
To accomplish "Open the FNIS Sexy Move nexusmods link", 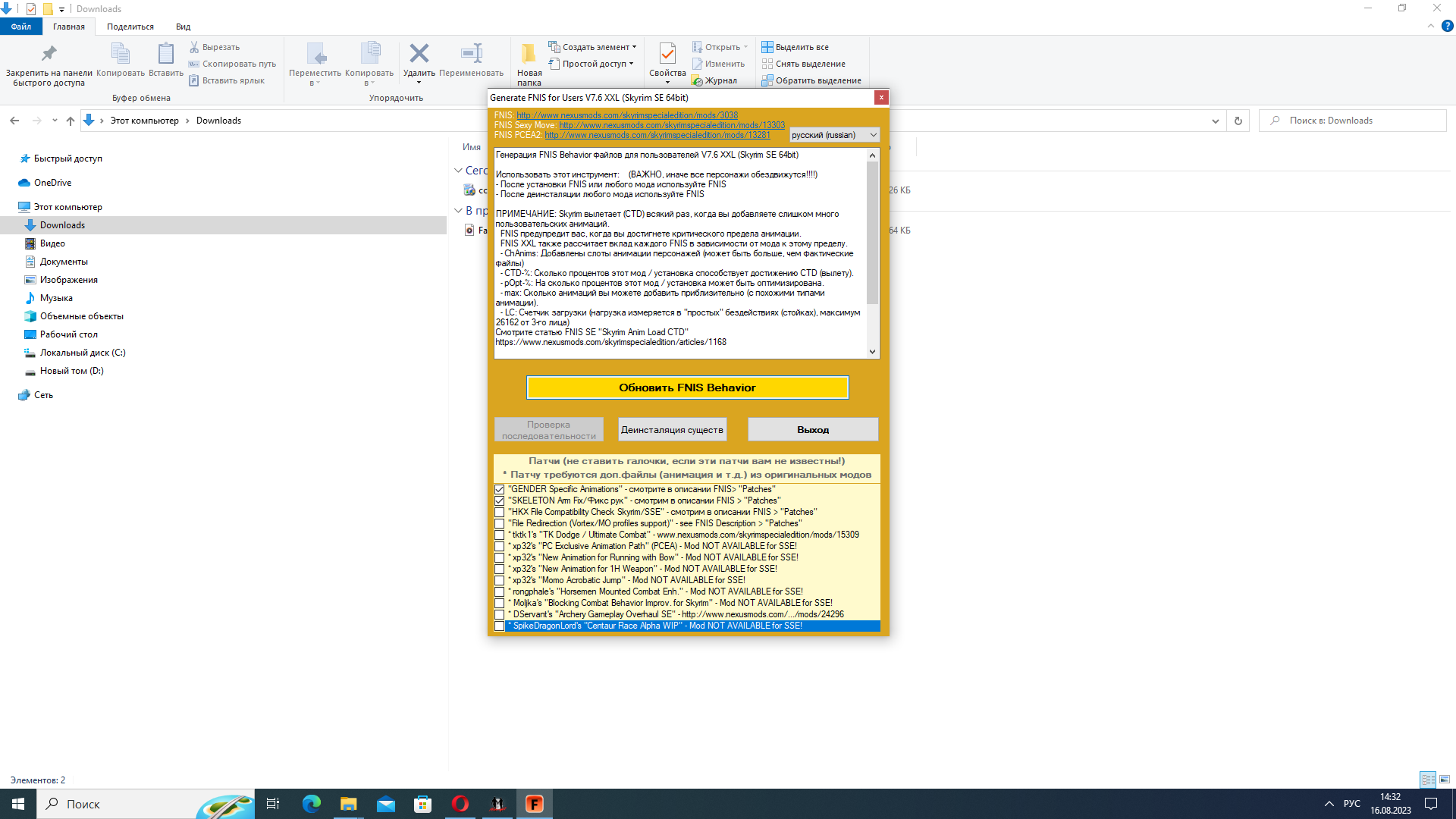I will (x=671, y=125).
